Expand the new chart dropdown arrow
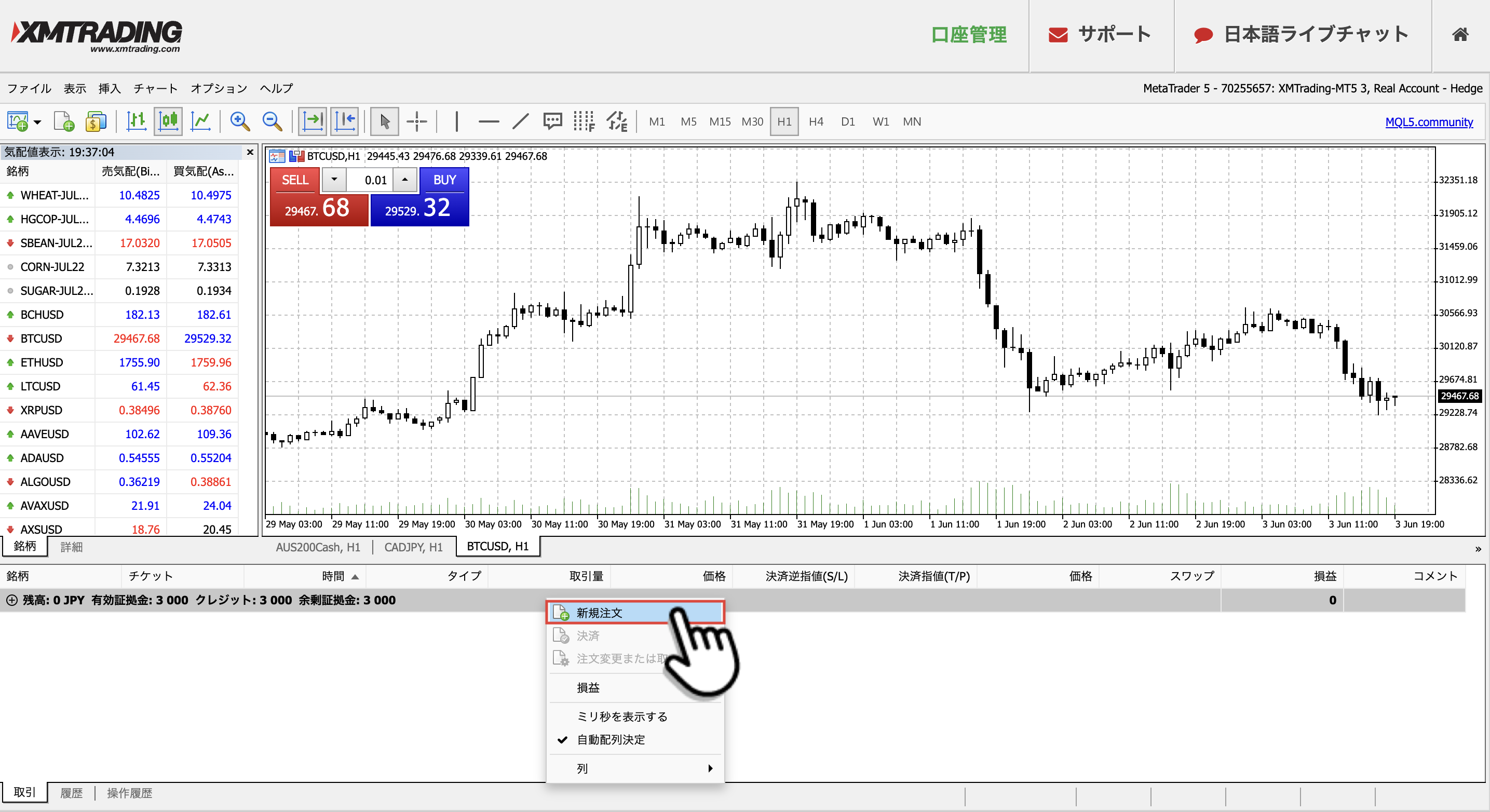This screenshot has height=812, width=1490. (37, 122)
